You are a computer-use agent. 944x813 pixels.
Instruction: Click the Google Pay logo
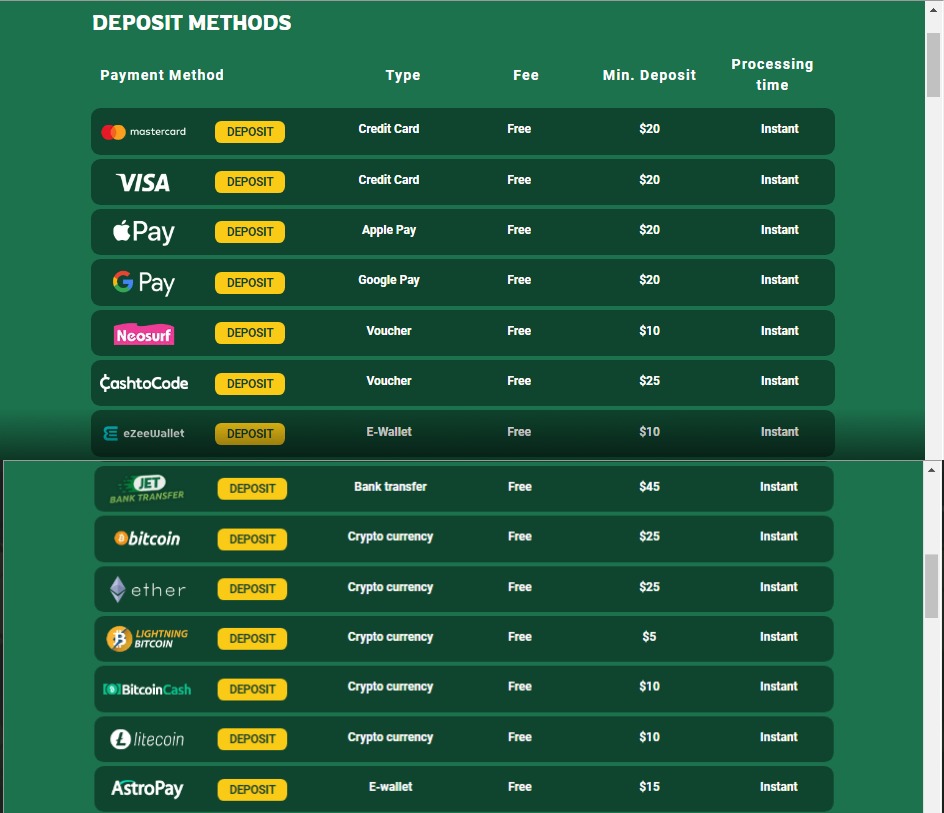[143, 283]
